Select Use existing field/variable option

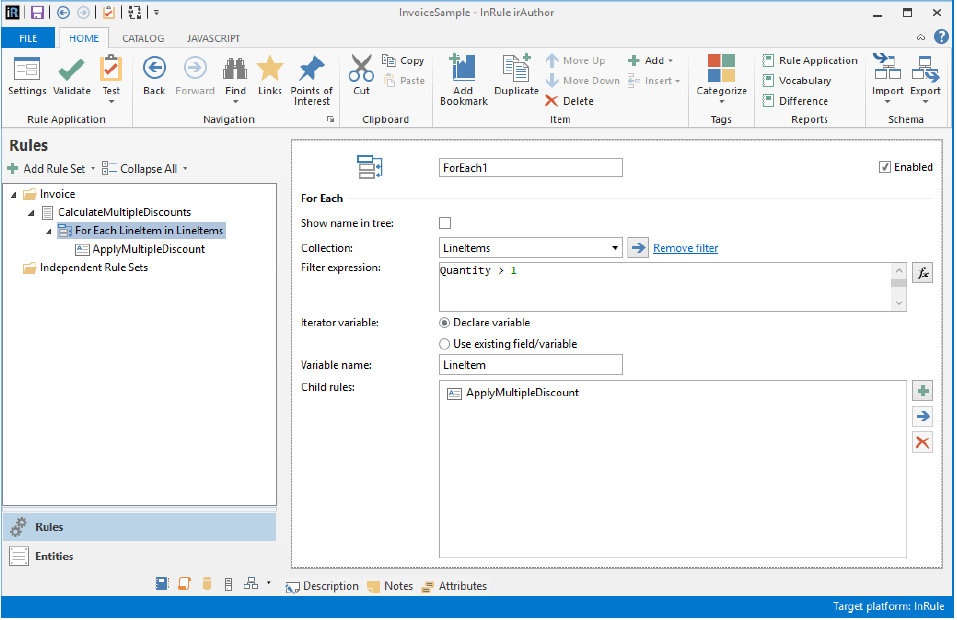[445, 344]
